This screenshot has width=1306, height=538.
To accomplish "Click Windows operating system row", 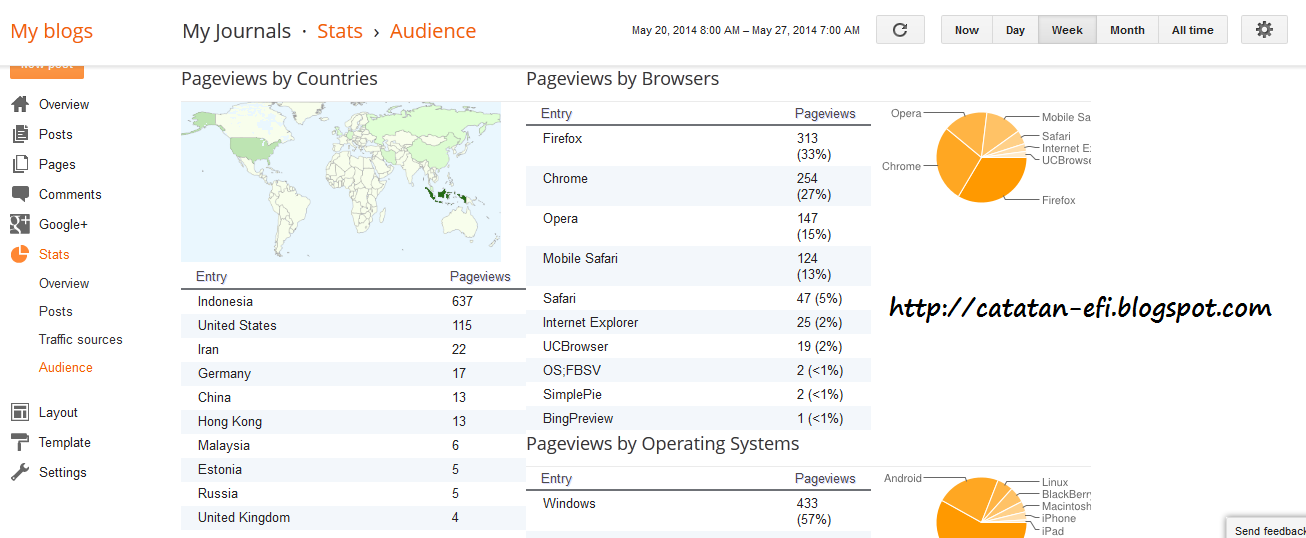I will click(698, 511).
